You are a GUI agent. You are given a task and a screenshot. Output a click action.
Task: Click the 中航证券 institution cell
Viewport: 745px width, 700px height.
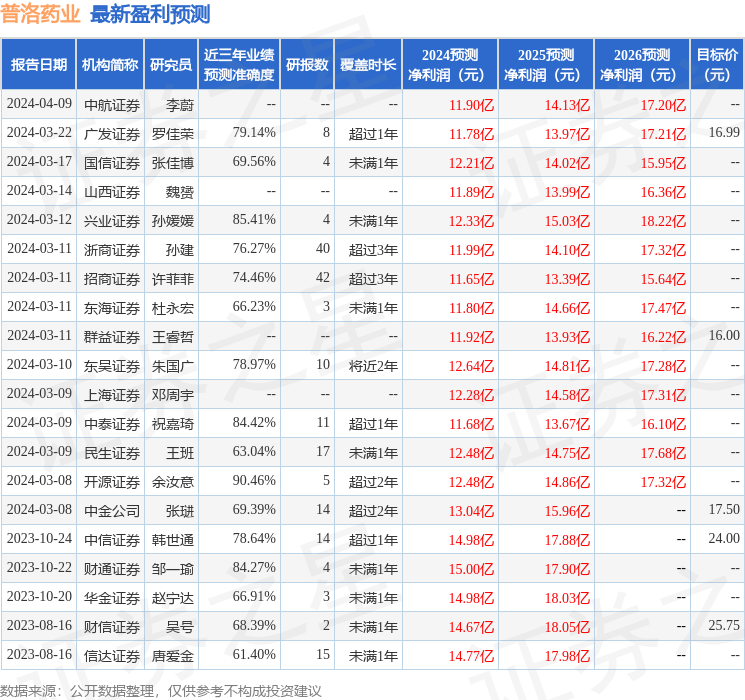click(x=112, y=105)
